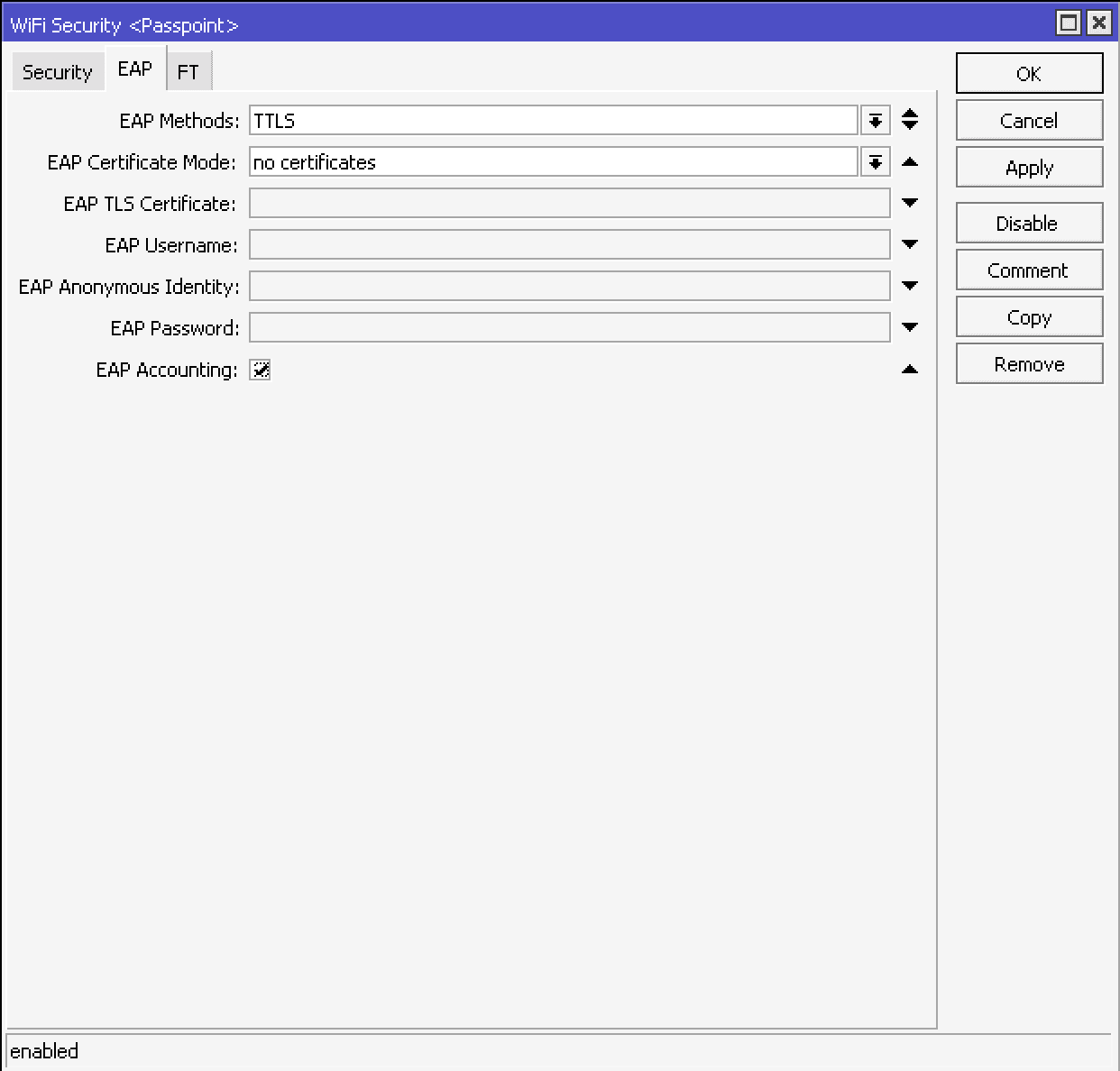Collapse EAP Certificate Mode using its up arrow
1120x1071 pixels.
(910, 161)
